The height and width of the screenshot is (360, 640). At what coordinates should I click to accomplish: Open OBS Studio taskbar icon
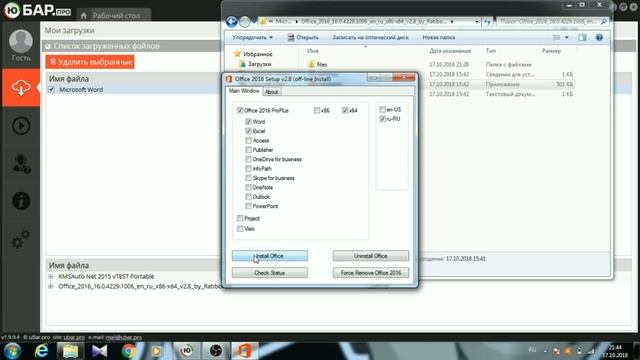point(216,351)
